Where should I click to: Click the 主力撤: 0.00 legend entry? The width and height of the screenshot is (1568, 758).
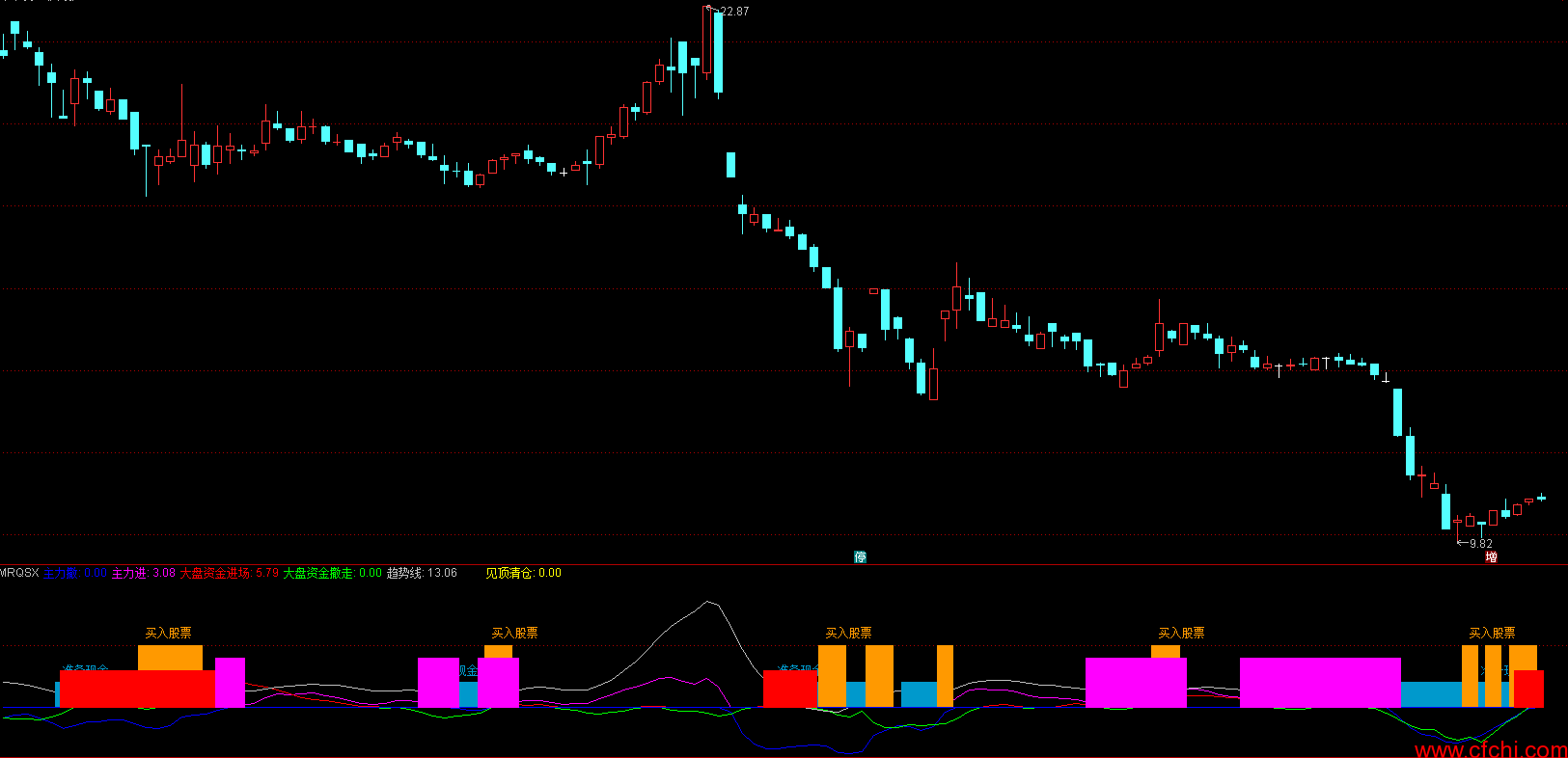75,573
